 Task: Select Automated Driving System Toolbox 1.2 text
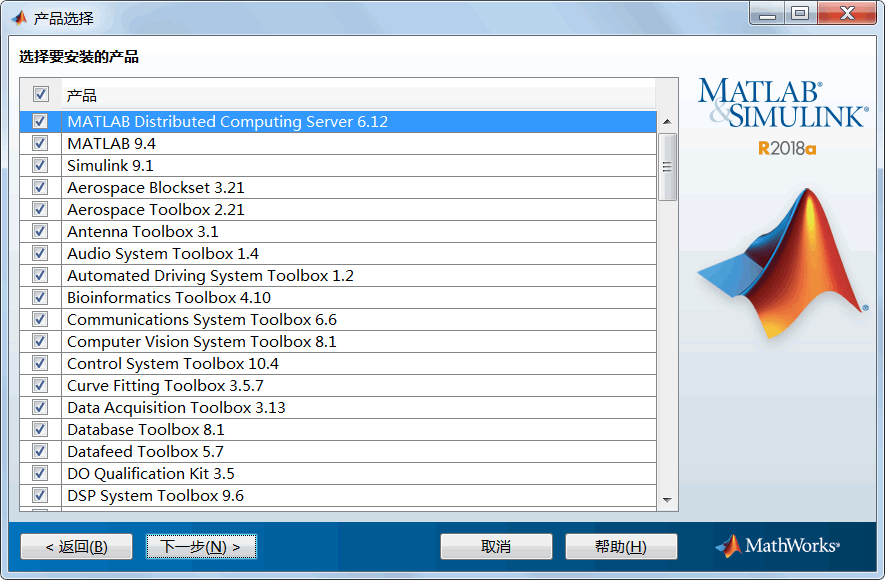click(x=211, y=275)
